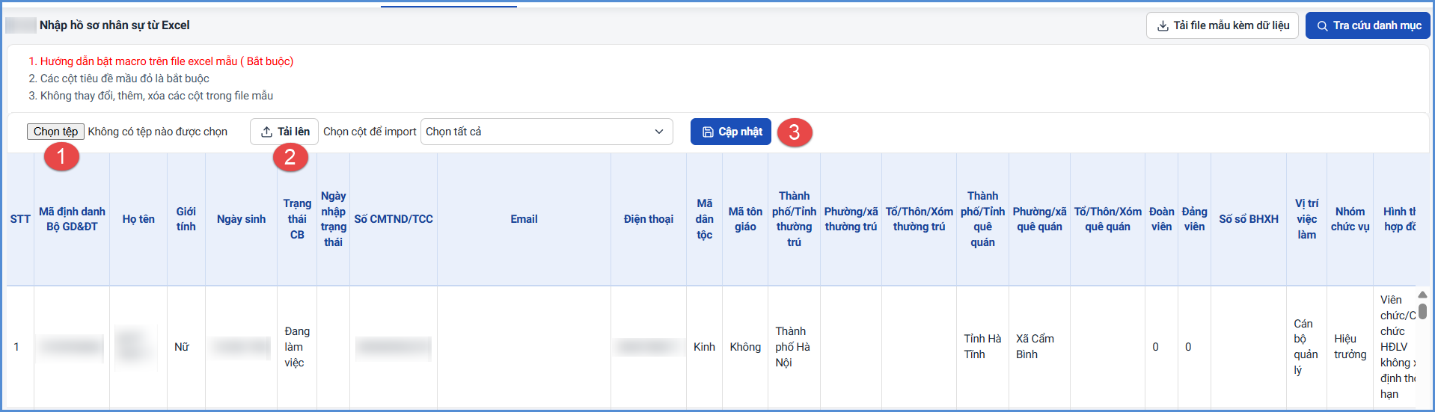Screen dimensions: 1435x412
Task: Download the sample file with data
Action: [x=1222, y=26]
